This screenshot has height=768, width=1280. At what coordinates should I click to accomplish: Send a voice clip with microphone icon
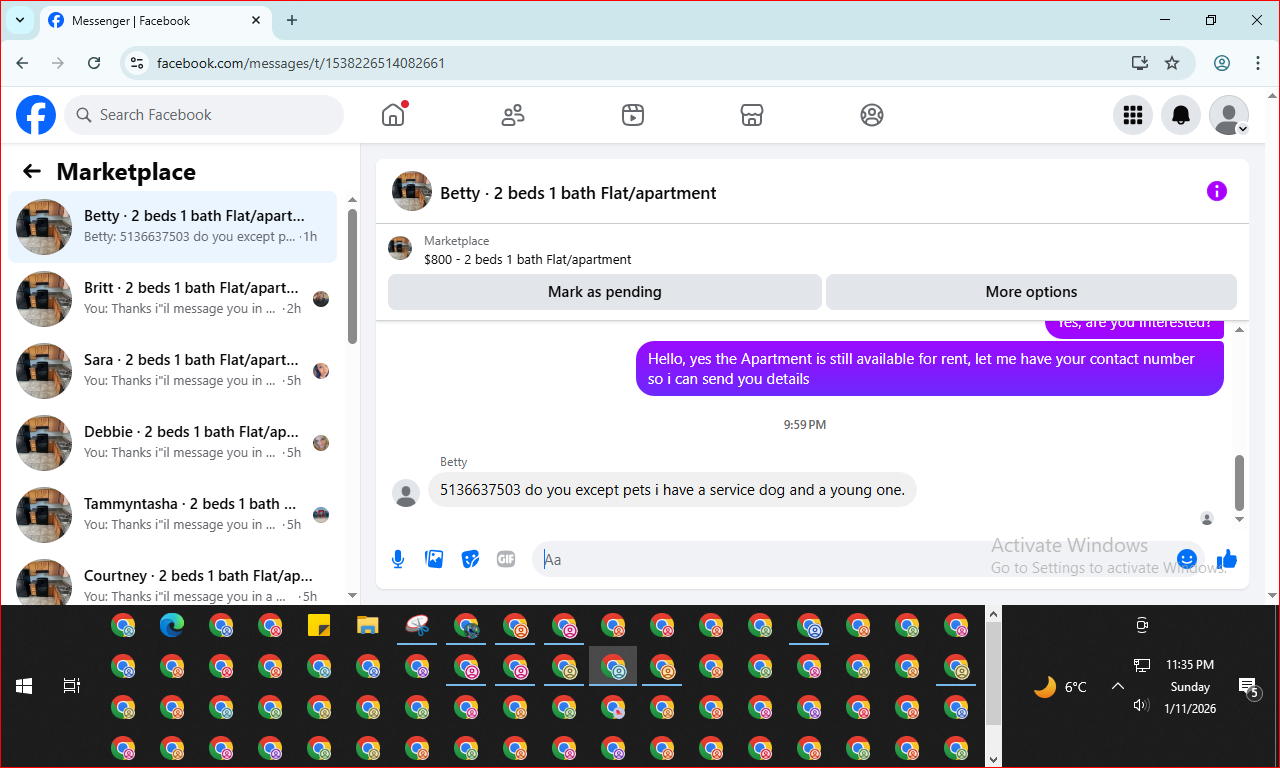(x=398, y=559)
